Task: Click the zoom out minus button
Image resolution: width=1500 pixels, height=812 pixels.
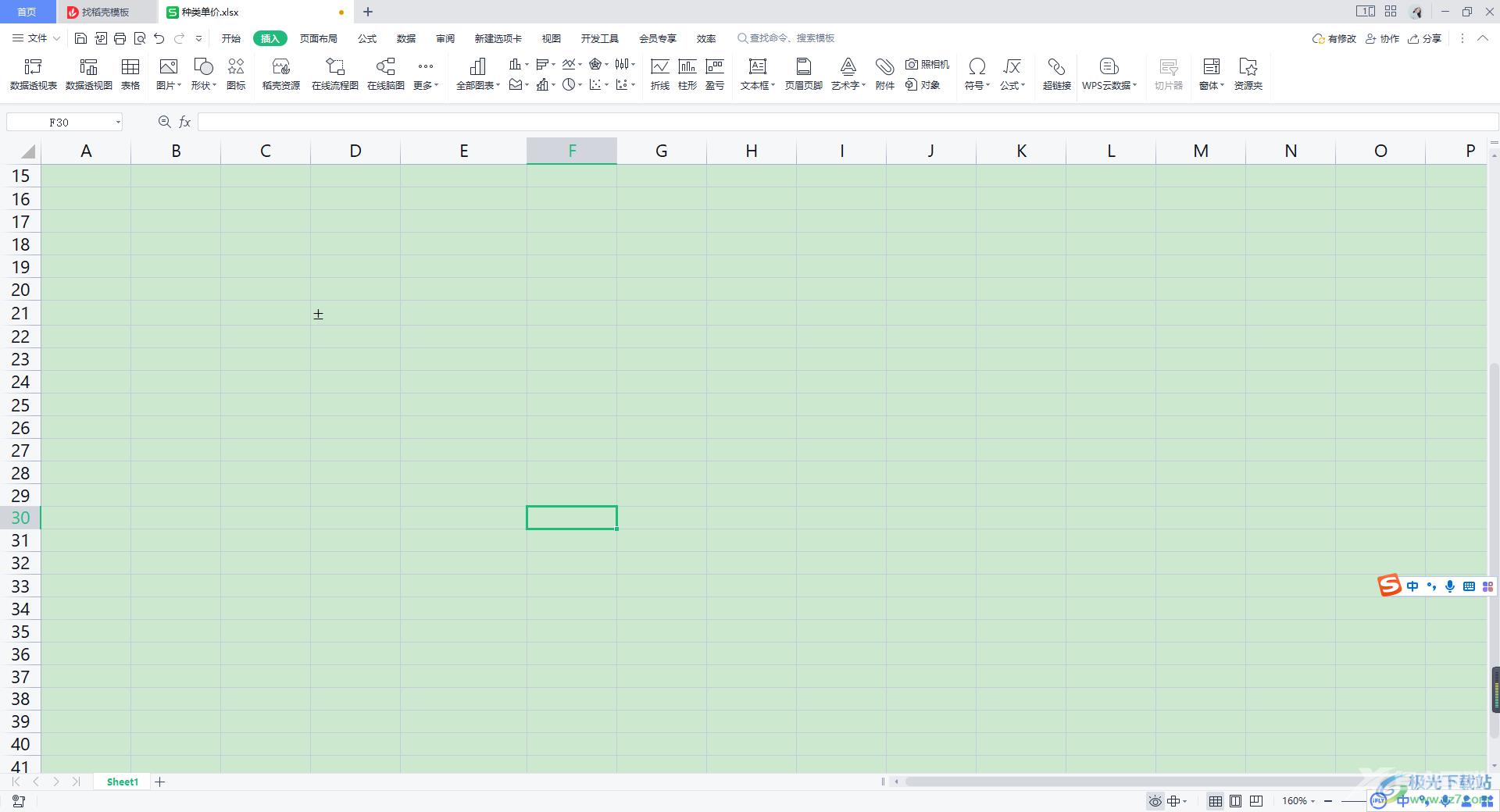Action: [x=1328, y=801]
